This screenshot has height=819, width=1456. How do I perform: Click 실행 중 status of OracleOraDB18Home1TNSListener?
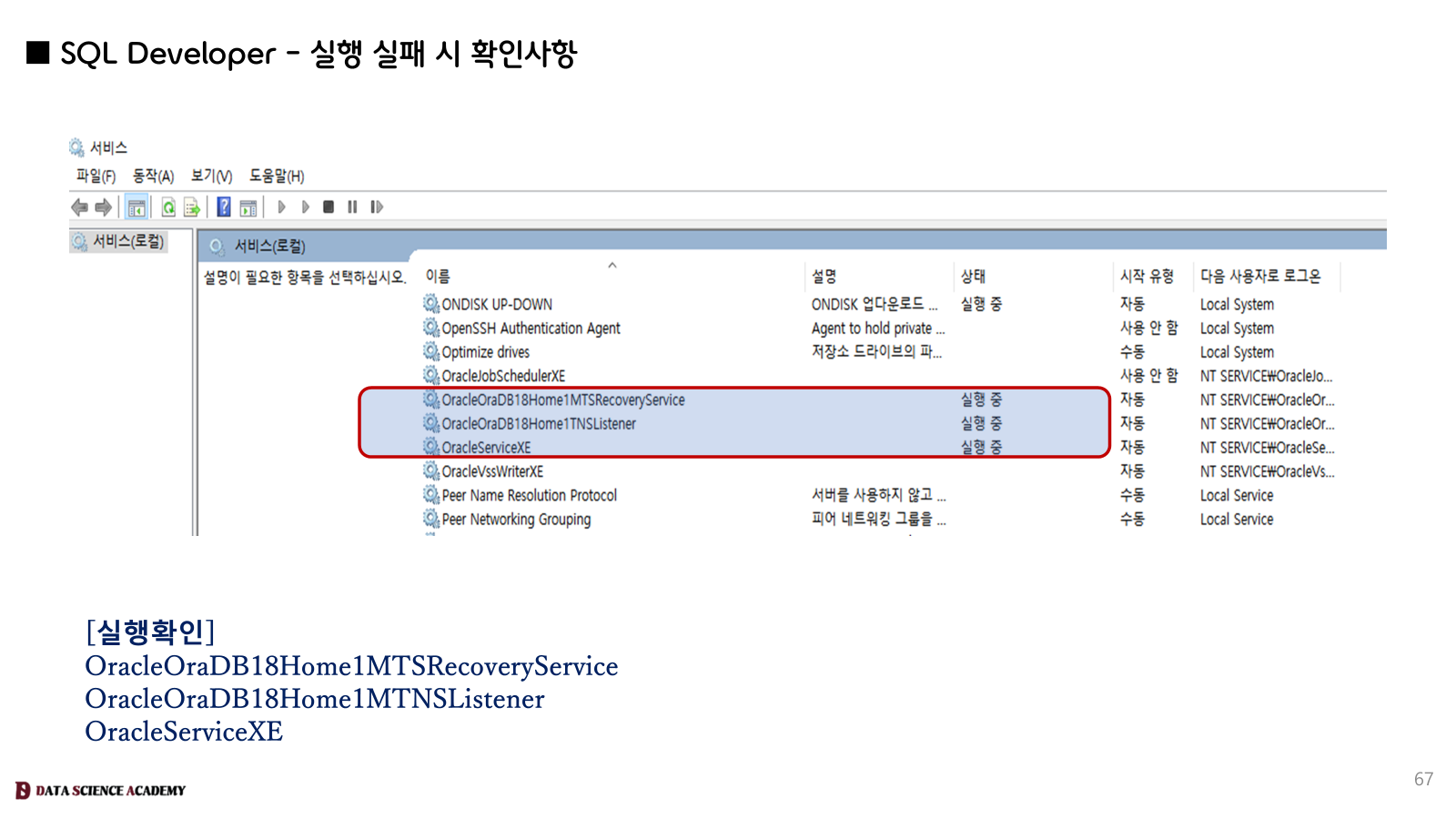pyautogui.click(x=981, y=423)
